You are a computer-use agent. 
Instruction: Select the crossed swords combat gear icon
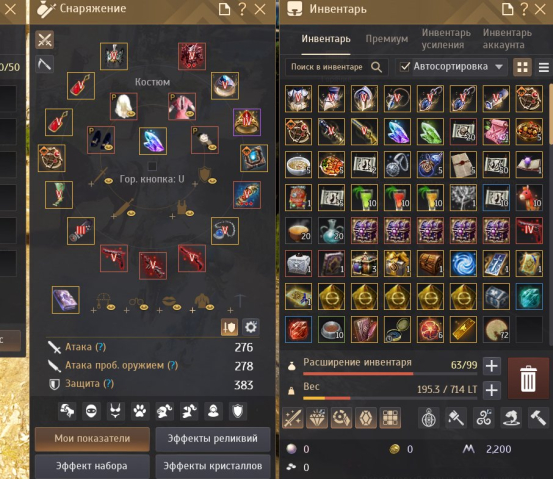(44, 40)
